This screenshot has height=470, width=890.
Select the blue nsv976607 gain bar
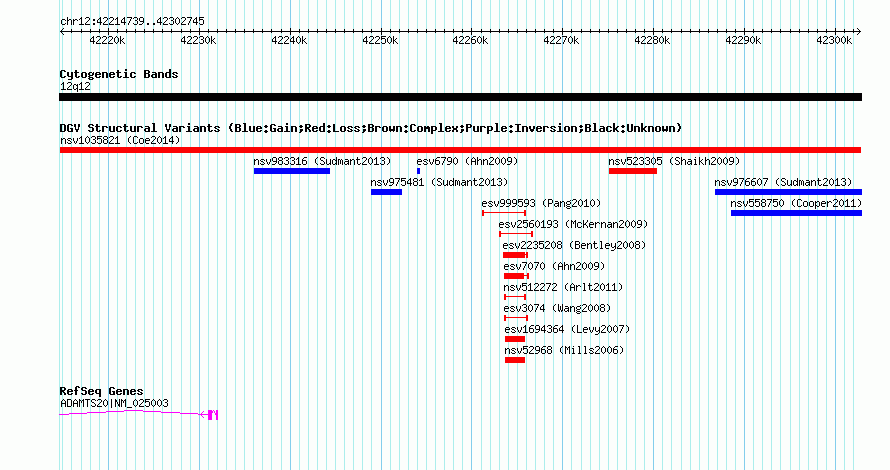click(x=788, y=192)
